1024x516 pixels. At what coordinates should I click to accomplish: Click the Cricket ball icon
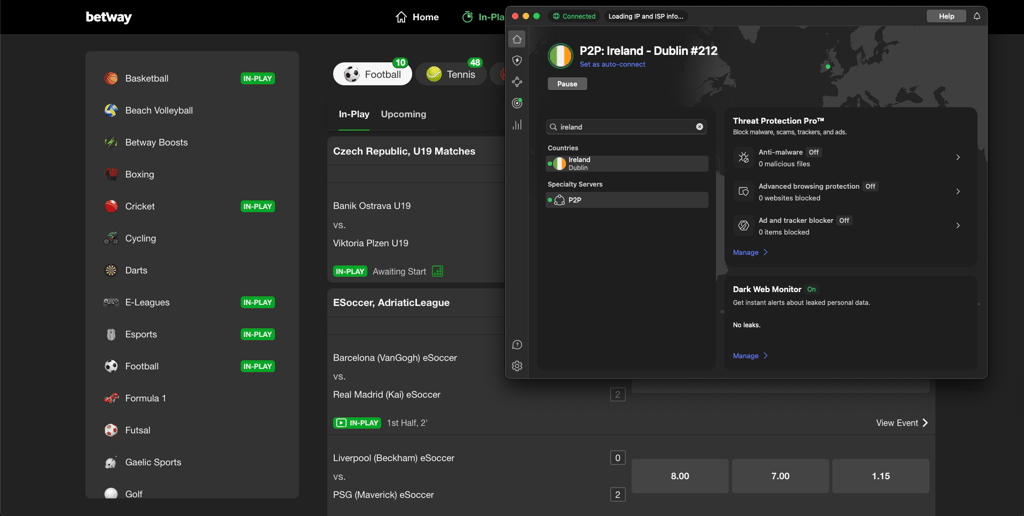coord(111,206)
